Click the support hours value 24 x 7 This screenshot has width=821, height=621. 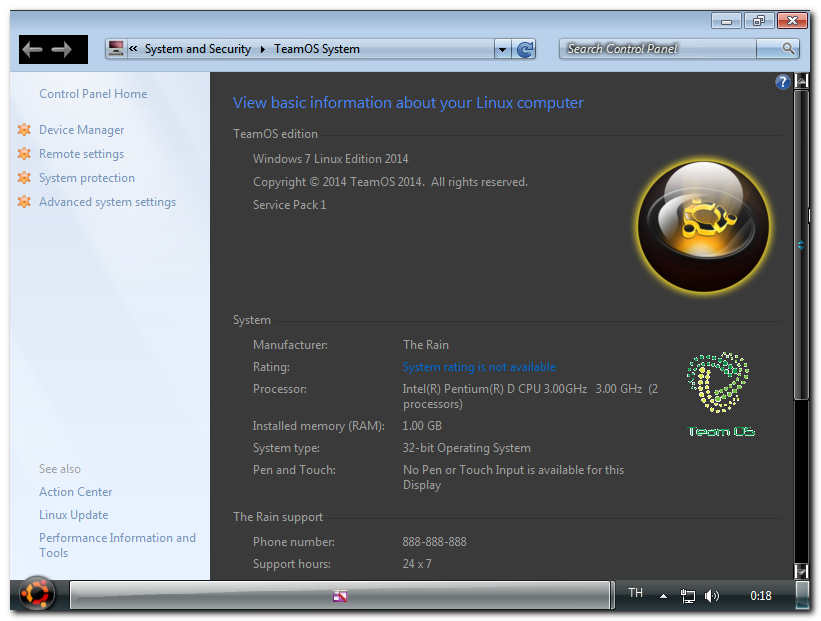coord(417,564)
